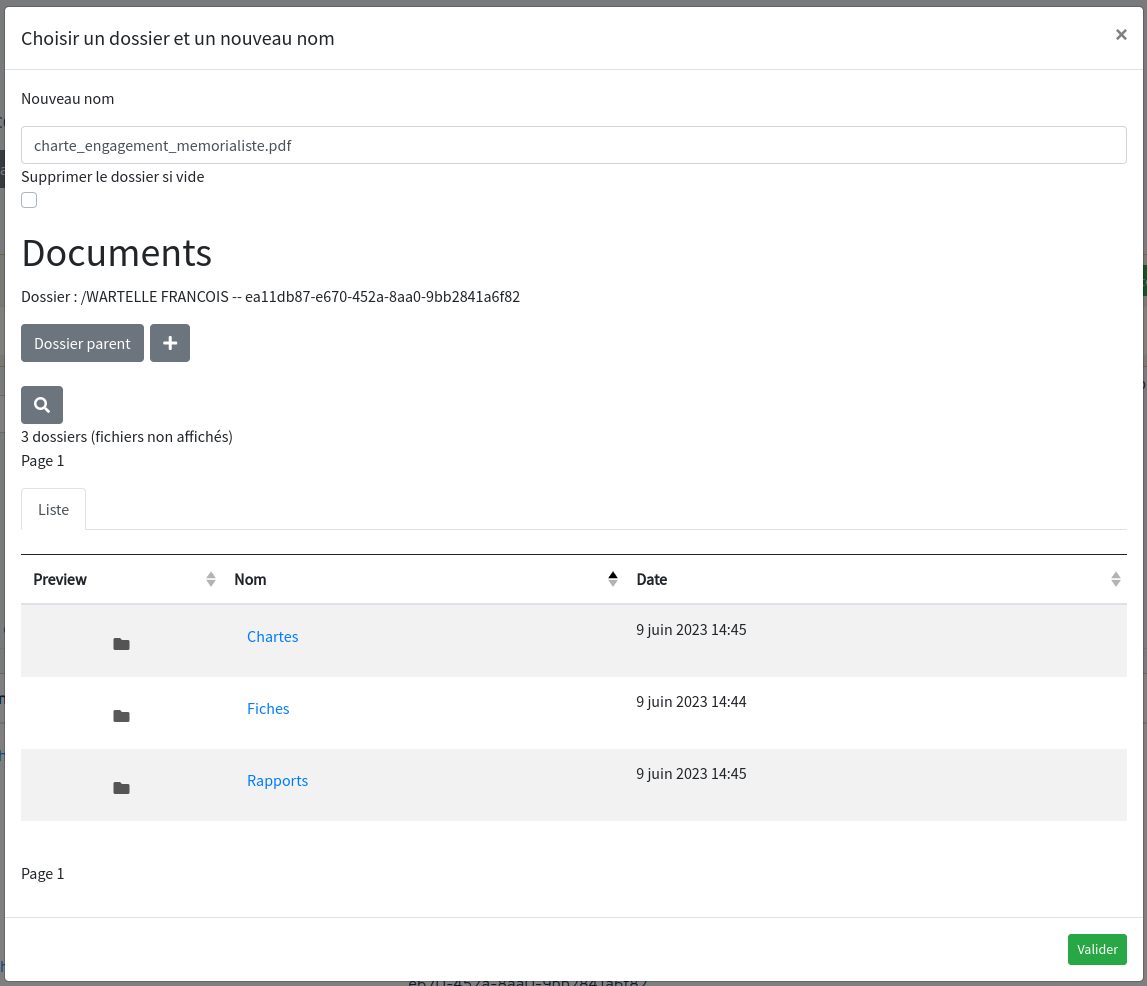This screenshot has width=1147, height=986.
Task: Click the folder icon beside Fiches
Action: 121,716
